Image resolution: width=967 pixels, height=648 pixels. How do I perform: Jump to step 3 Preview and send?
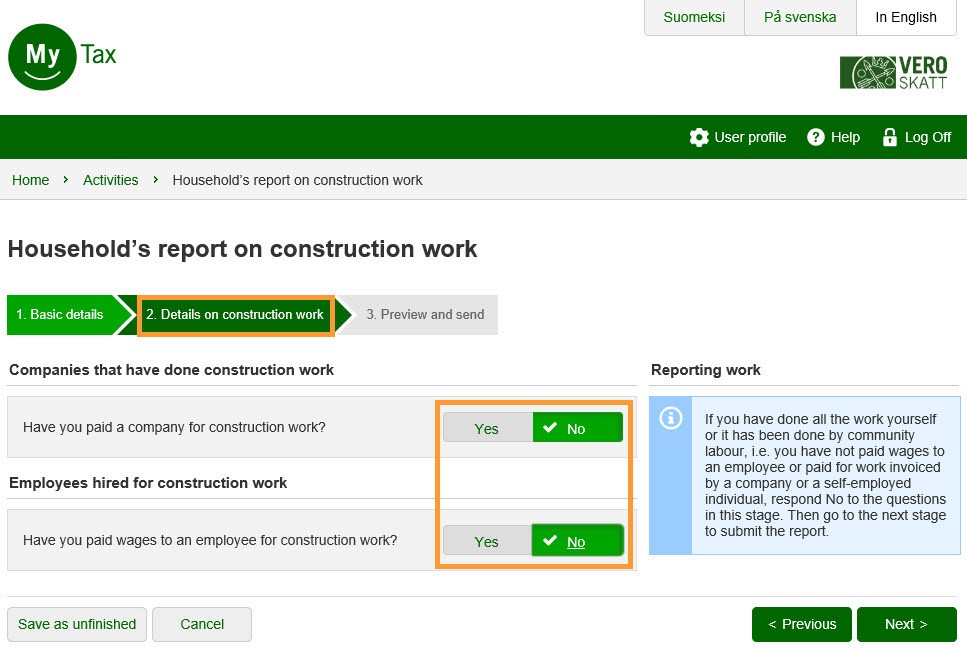click(x=424, y=314)
